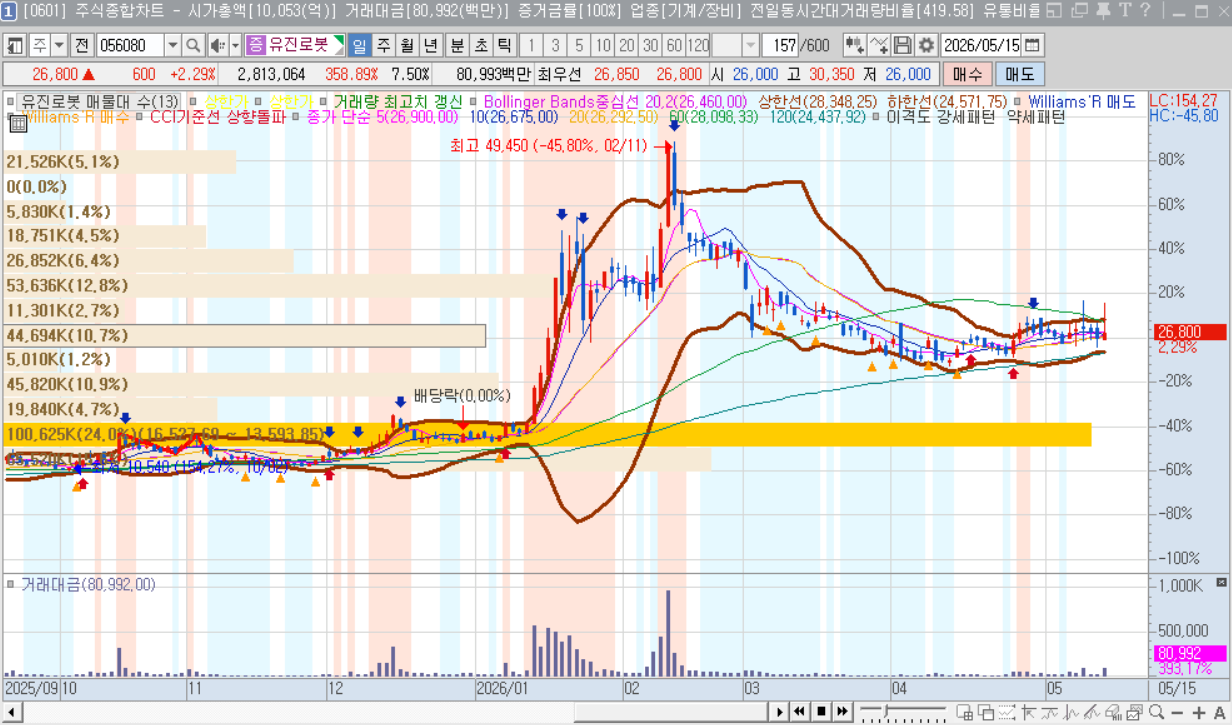Viewport: 1232px width, 725px height.
Task: Click the 157 bar count input field
Action: coord(780,46)
